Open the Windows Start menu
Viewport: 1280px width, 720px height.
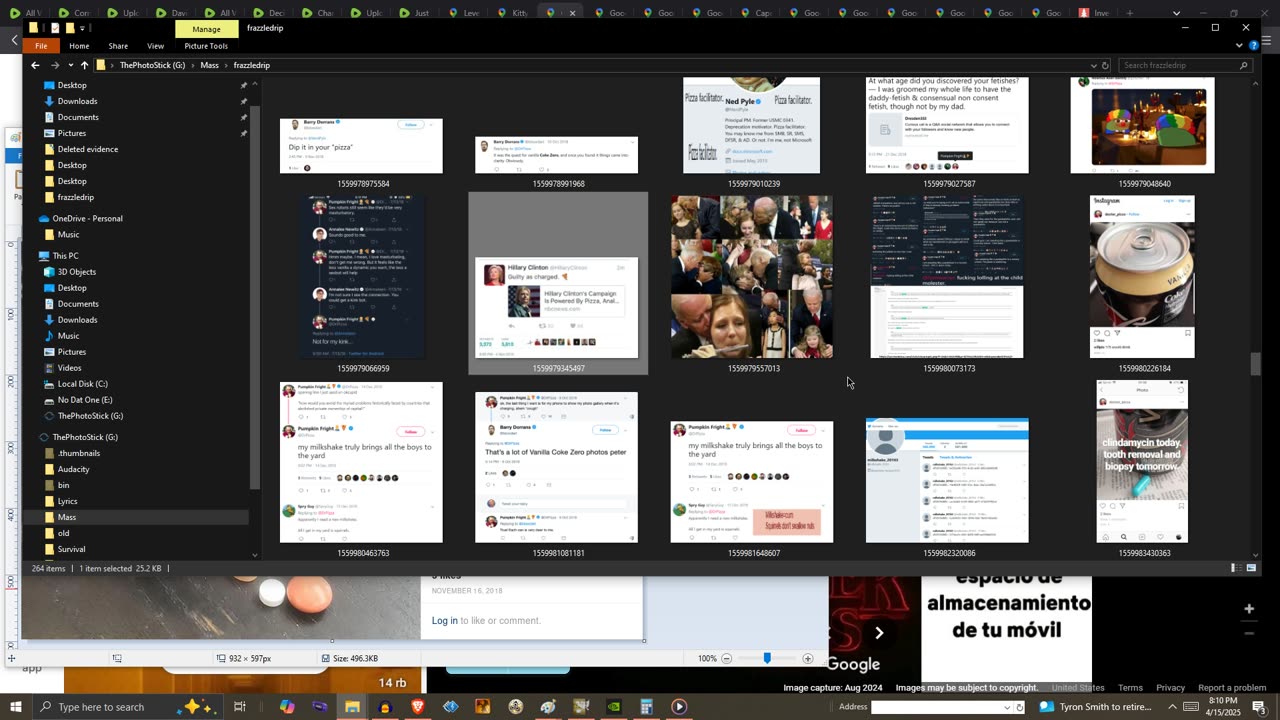[x=16, y=707]
